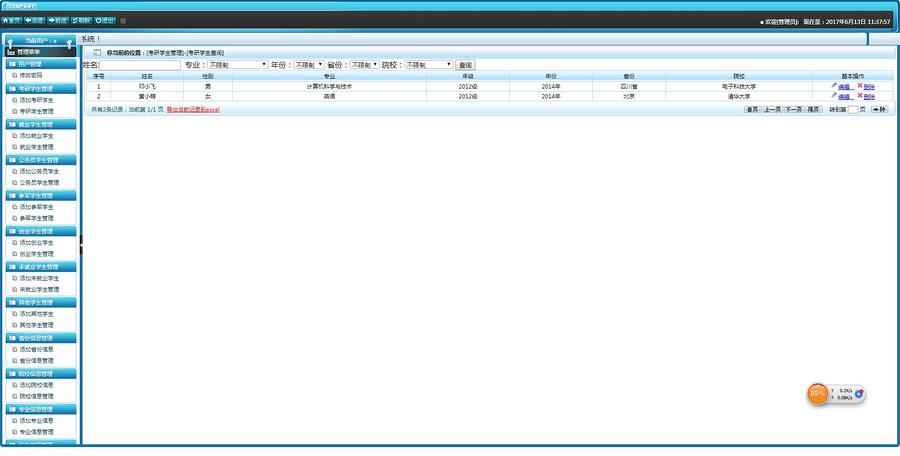Open 其他学生管理 list item

tap(36, 325)
